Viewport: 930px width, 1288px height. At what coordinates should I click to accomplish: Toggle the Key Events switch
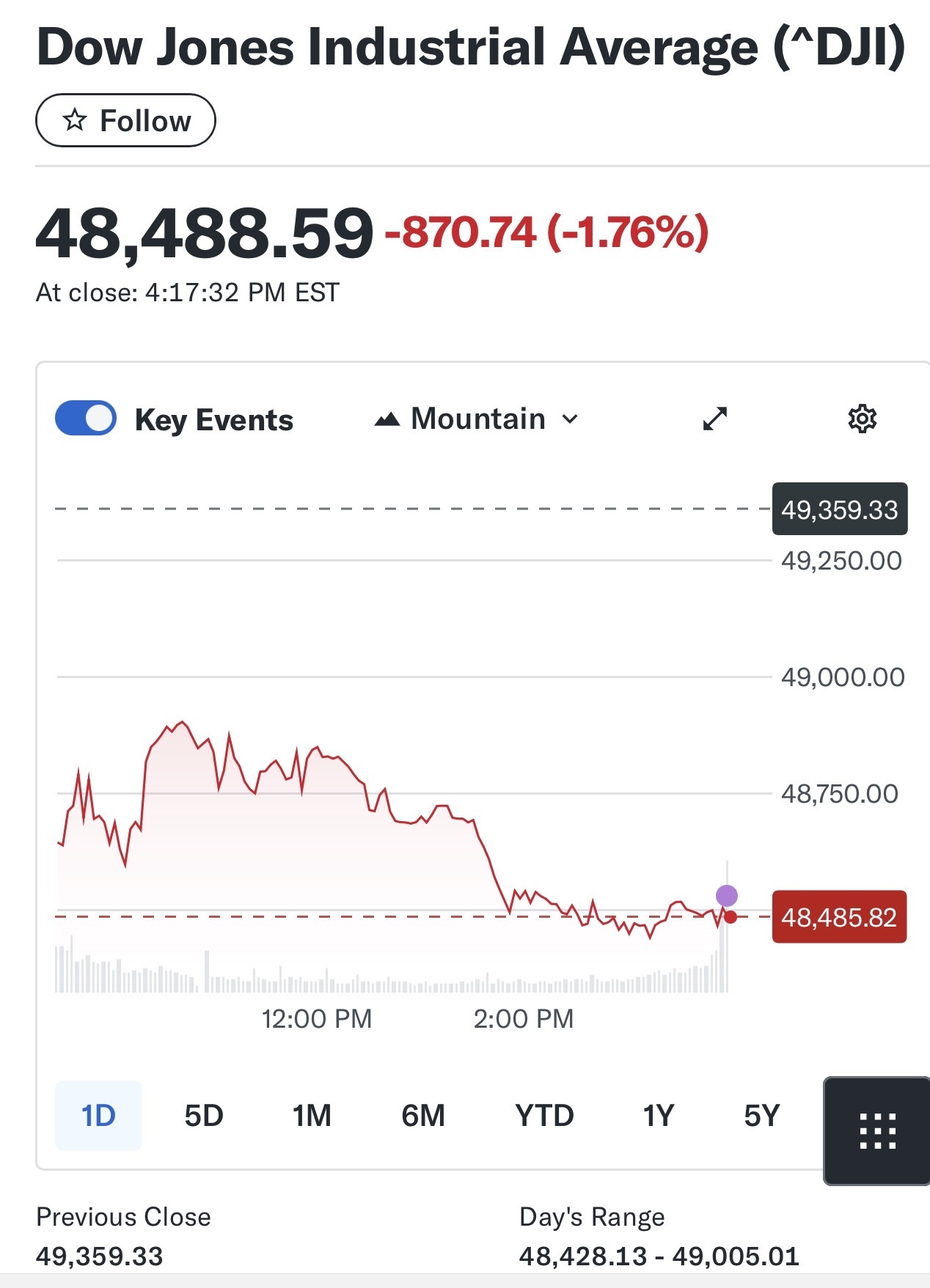pos(86,419)
